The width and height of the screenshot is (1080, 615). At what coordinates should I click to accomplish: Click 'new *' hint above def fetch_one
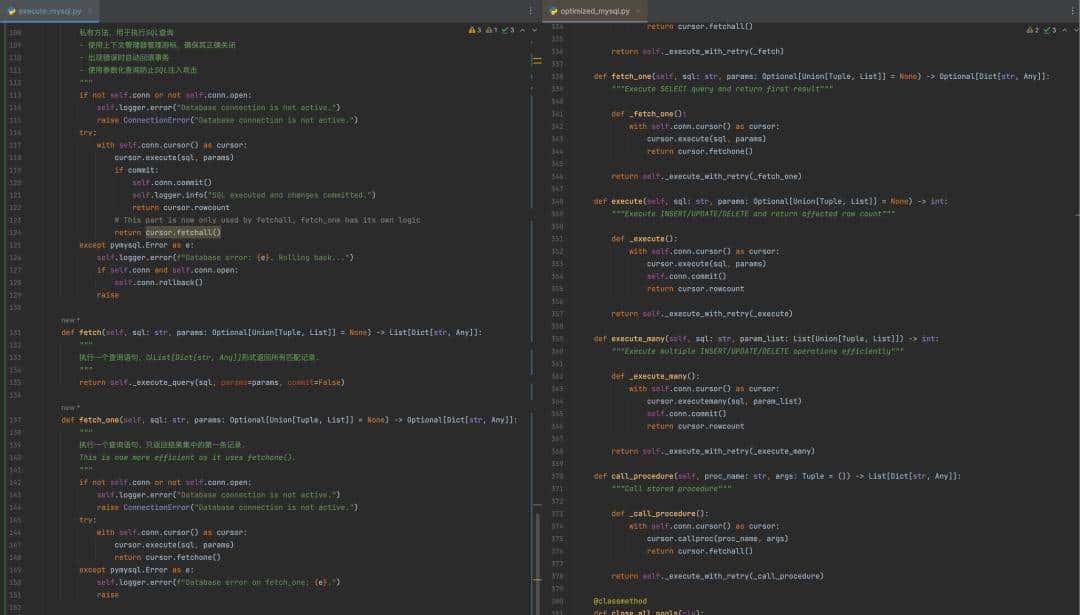pos(70,407)
